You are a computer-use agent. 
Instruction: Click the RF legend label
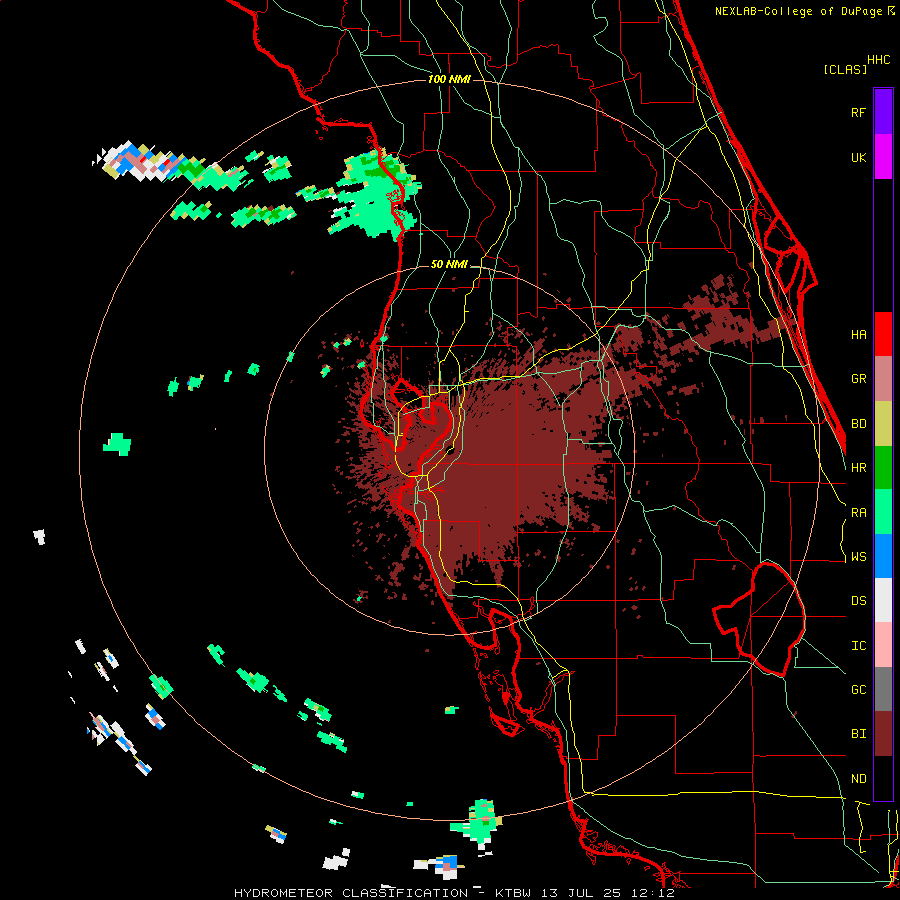(x=858, y=112)
